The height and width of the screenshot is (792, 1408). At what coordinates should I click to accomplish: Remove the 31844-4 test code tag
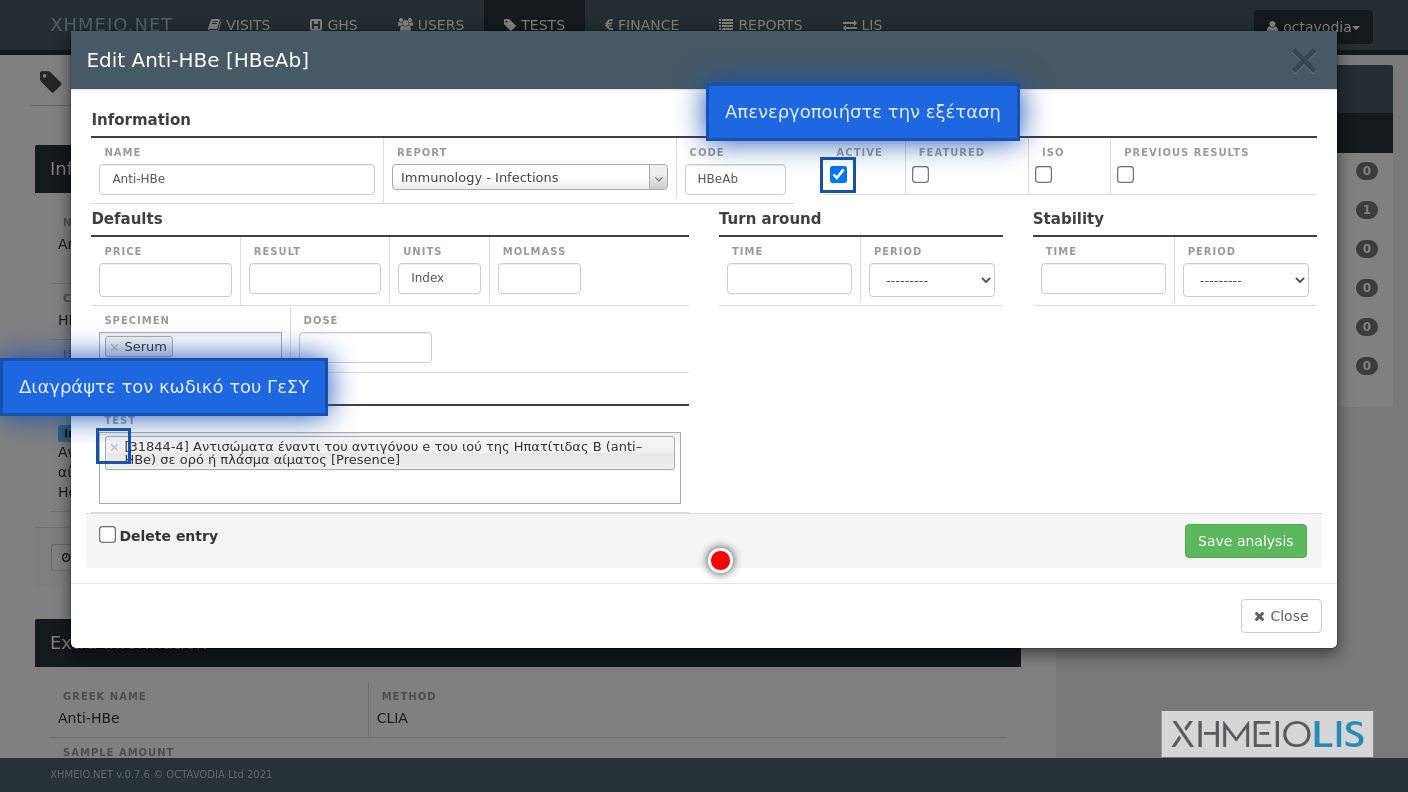click(x=114, y=447)
